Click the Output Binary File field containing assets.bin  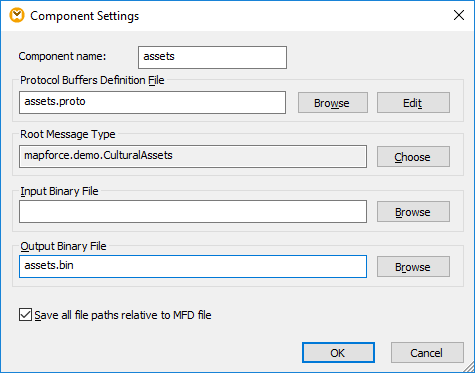pos(193,266)
